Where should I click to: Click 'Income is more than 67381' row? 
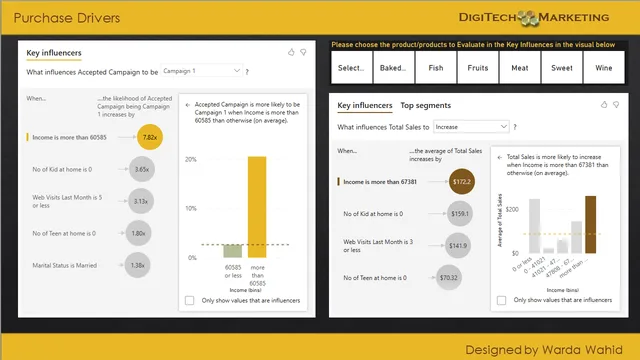(380, 182)
